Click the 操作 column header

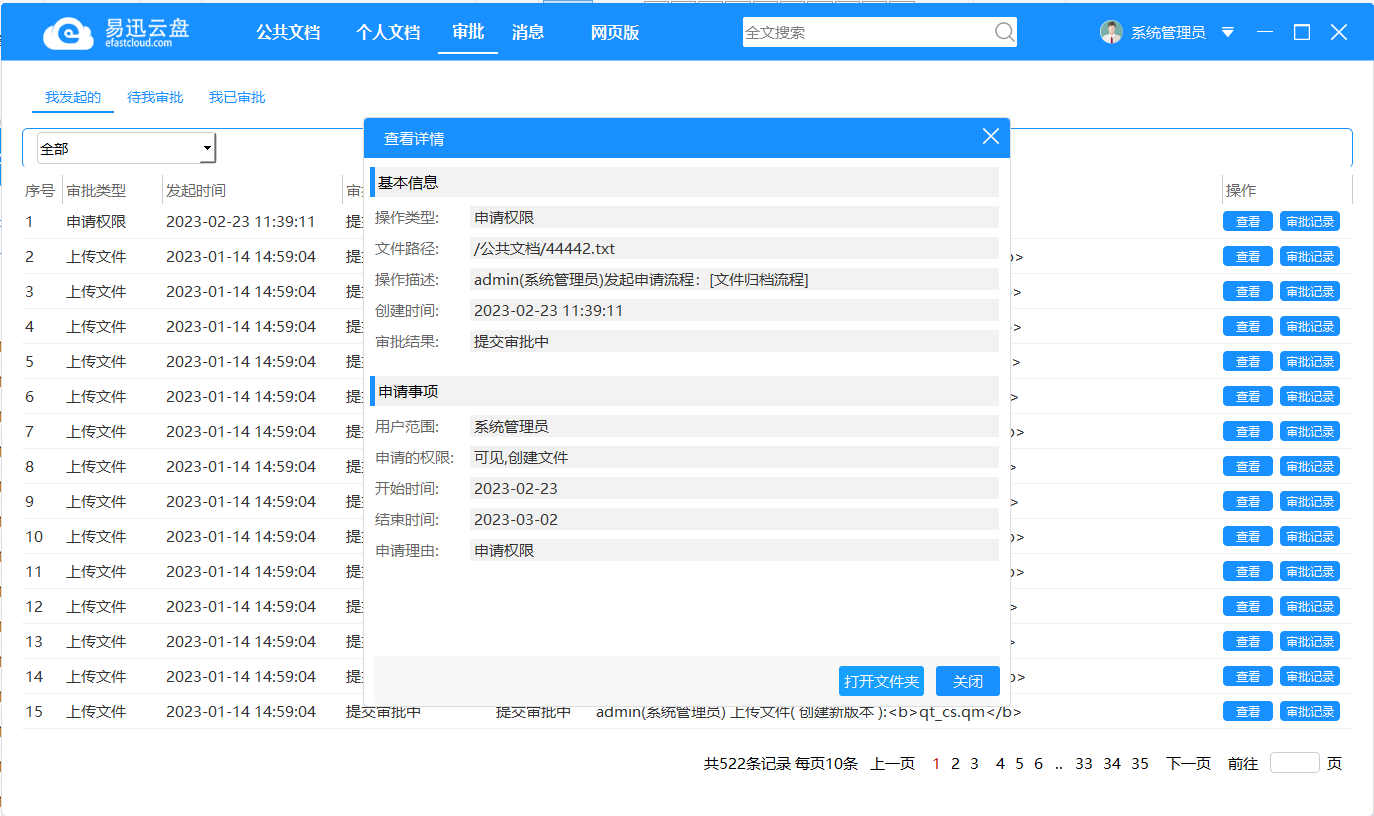click(1241, 190)
